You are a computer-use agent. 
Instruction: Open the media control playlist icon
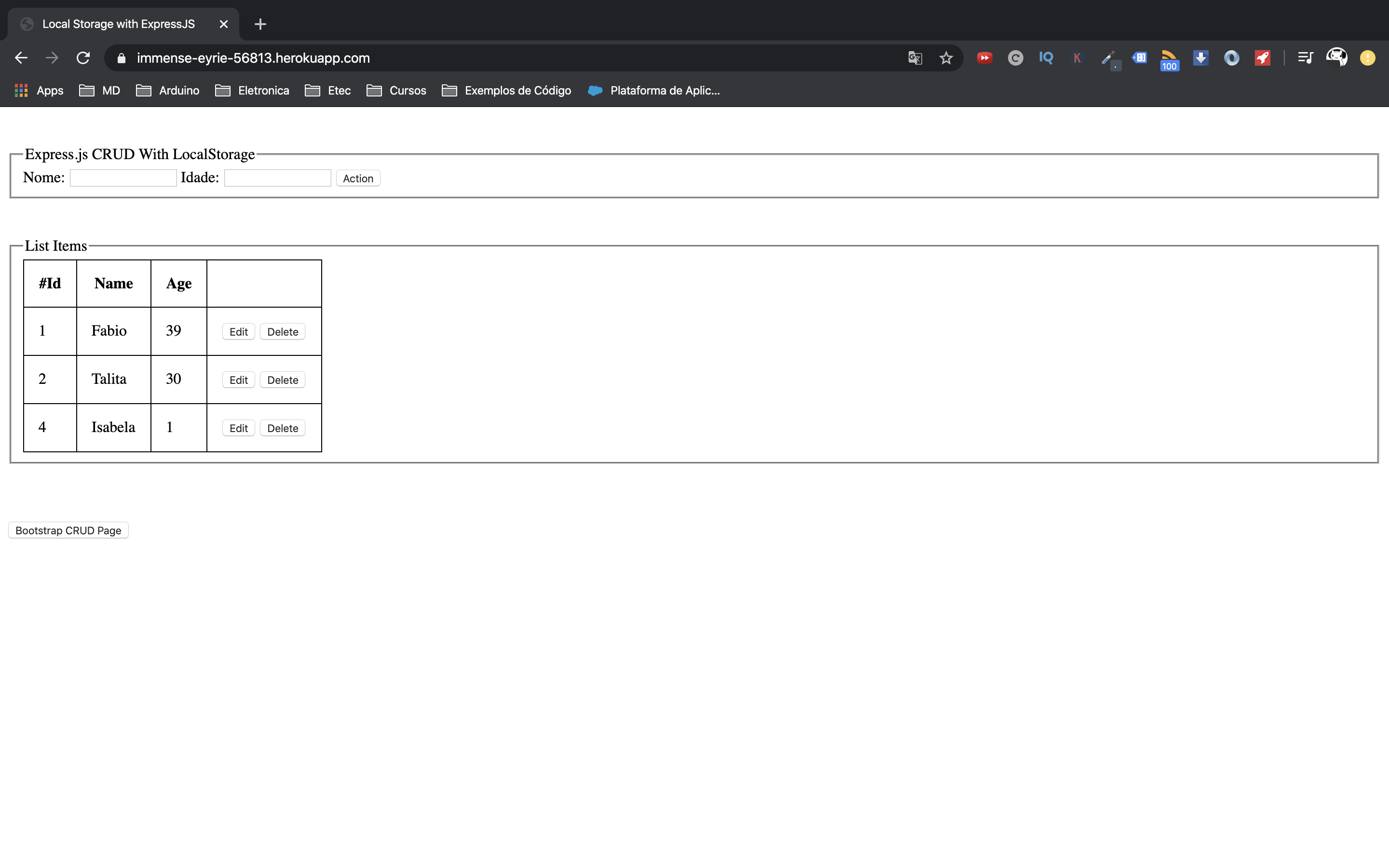click(x=1305, y=58)
